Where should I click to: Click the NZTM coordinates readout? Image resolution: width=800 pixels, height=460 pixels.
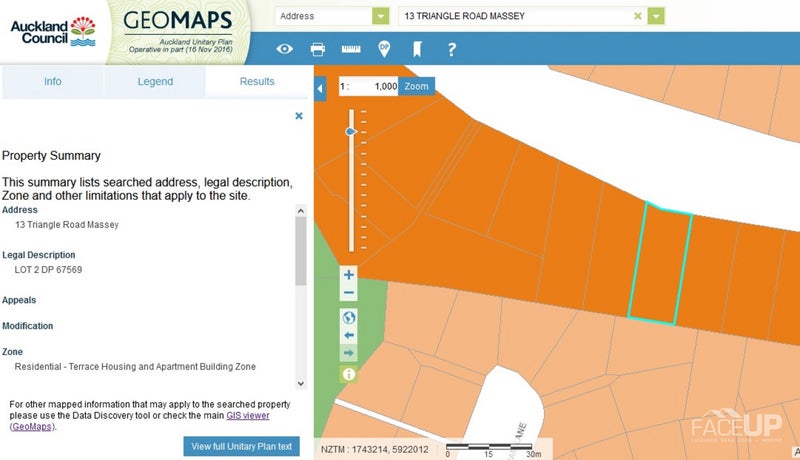click(x=374, y=449)
